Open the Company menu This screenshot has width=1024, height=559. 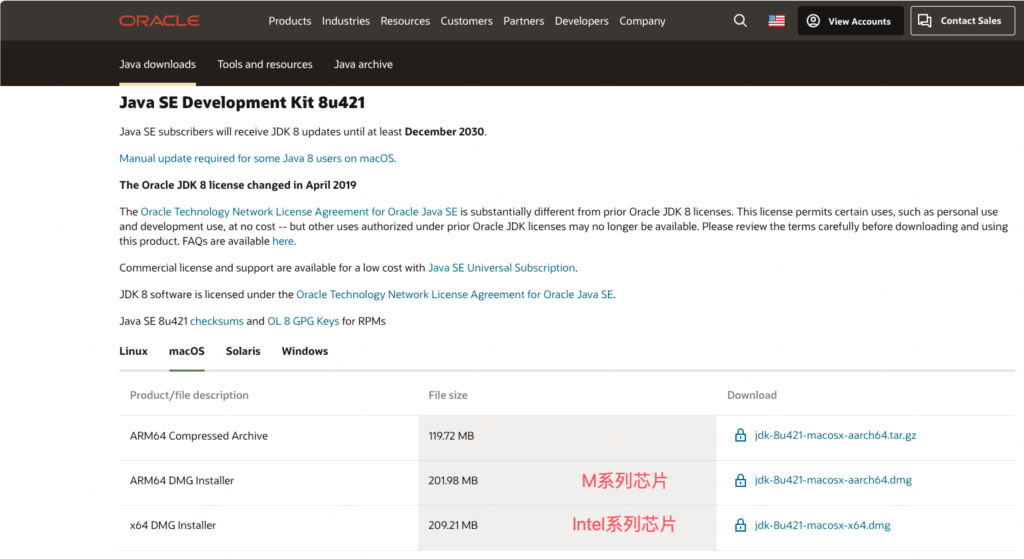pyautogui.click(x=642, y=21)
